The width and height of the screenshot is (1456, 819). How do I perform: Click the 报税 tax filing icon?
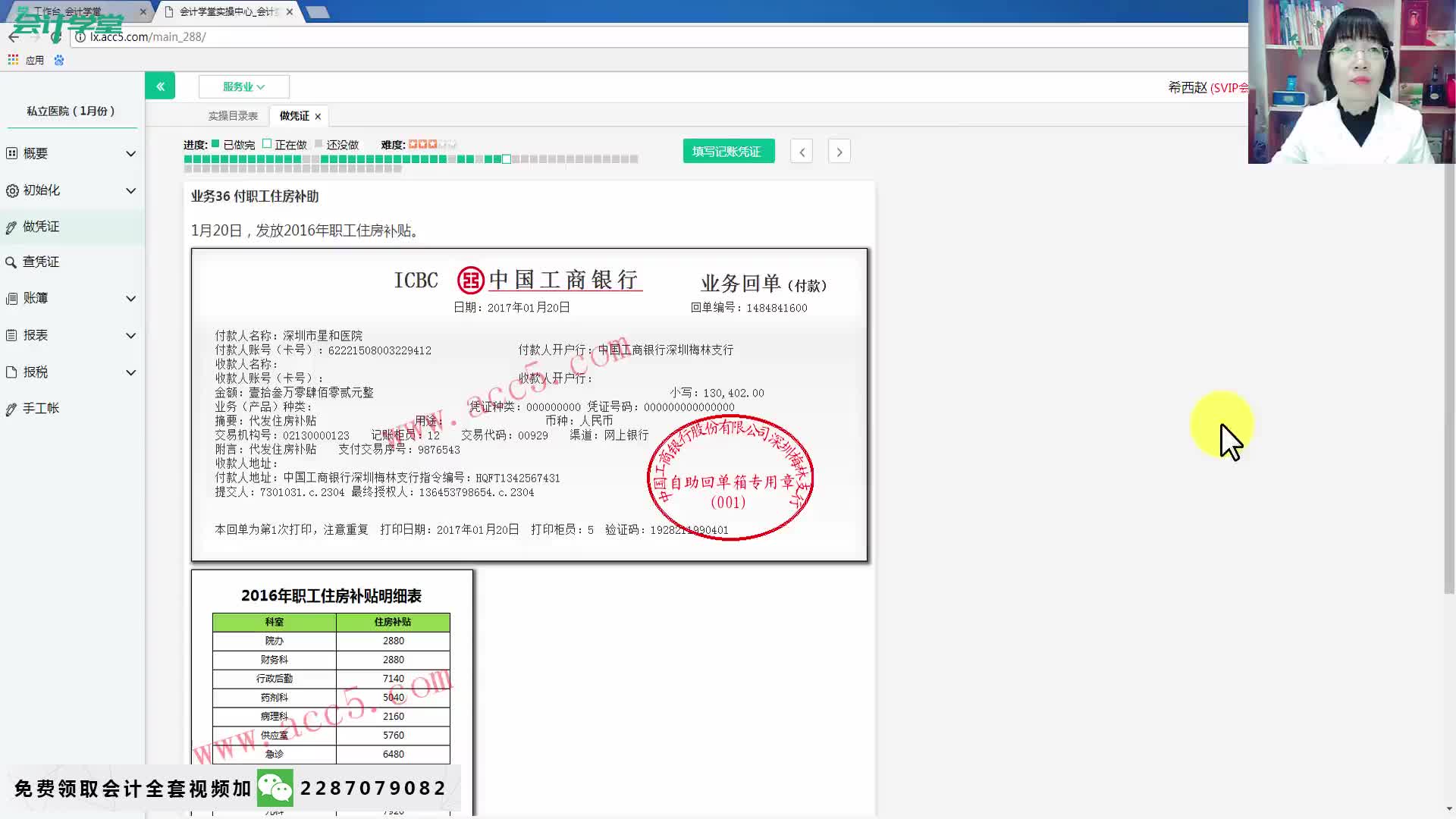[12, 372]
